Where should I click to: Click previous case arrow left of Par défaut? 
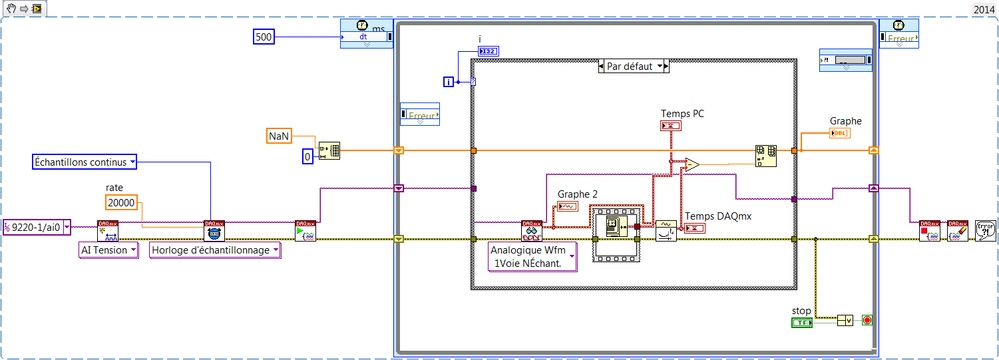pos(602,67)
